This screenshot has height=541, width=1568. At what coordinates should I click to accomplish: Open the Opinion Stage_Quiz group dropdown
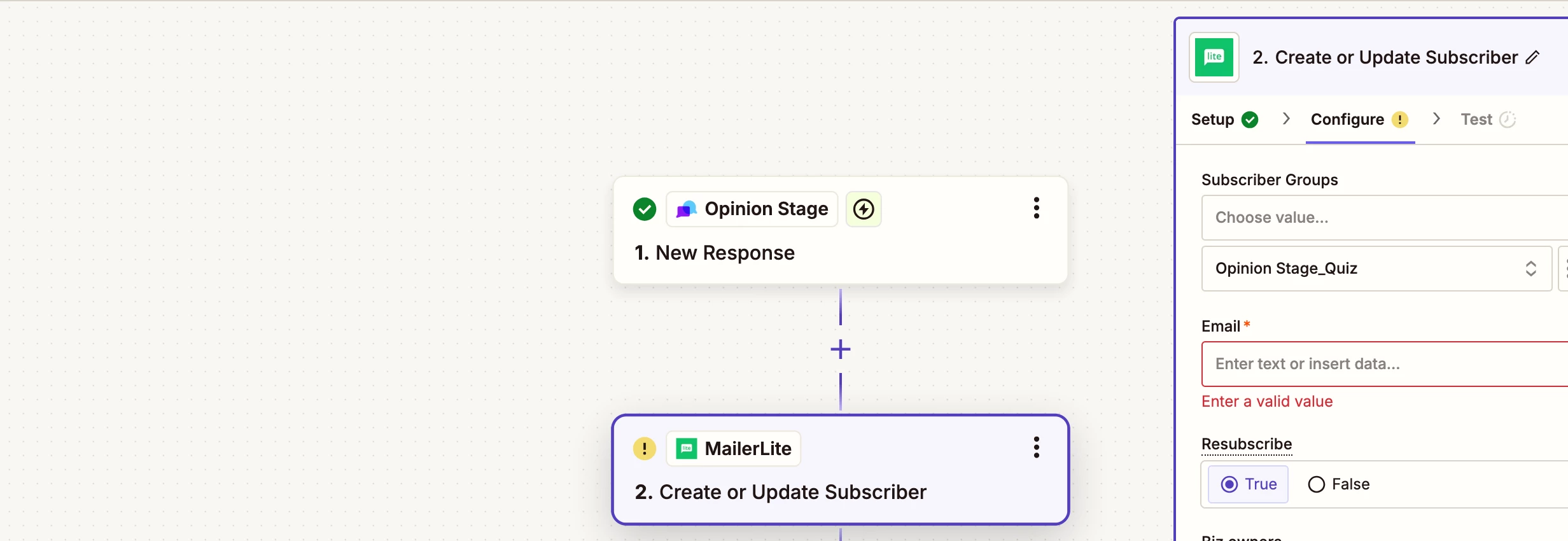(x=1376, y=269)
